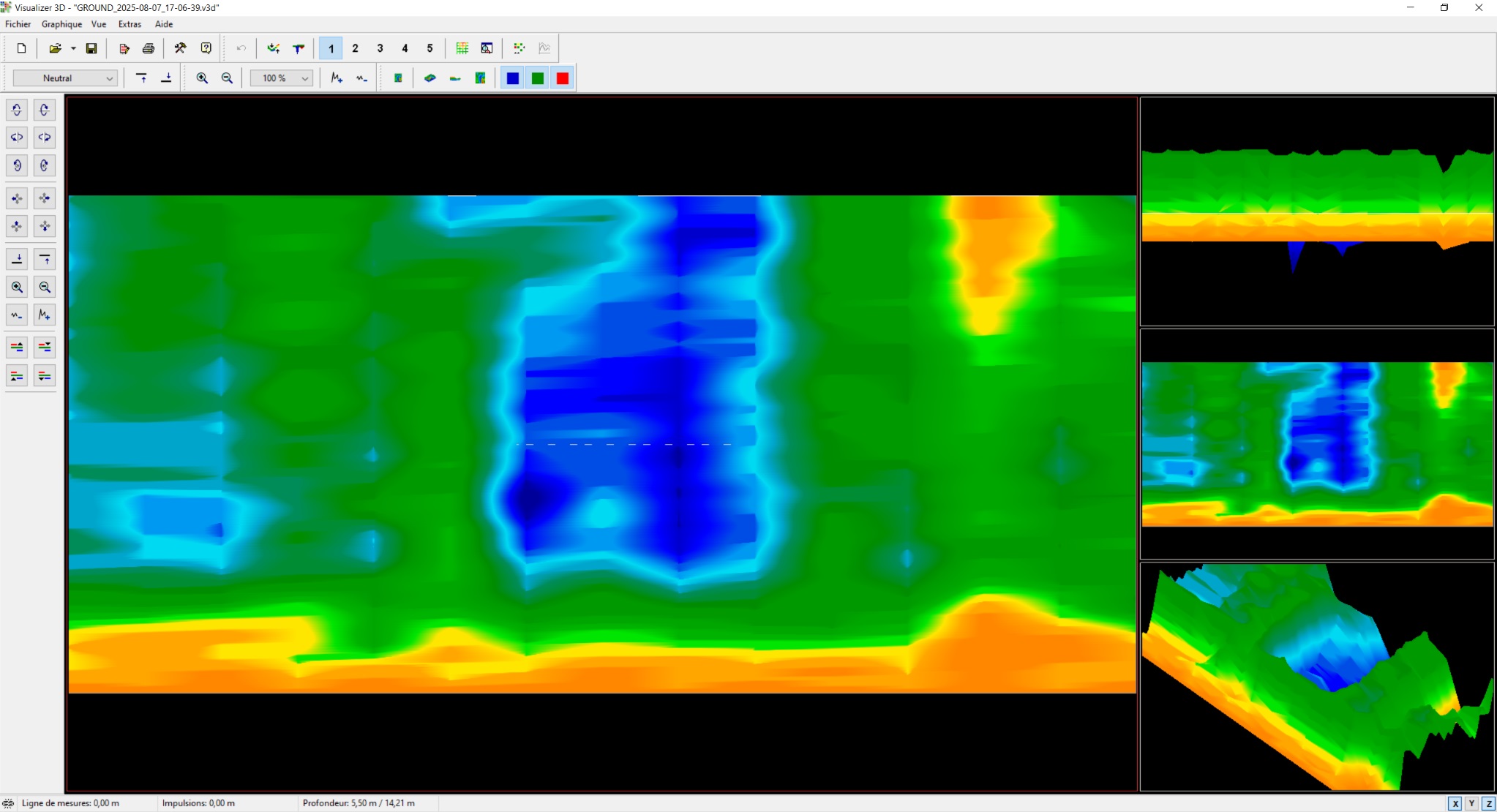Viewport: 1497px width, 812px height.
Task: Select the 3D perspective thumbnail at bottom right
Action: (x=1317, y=677)
